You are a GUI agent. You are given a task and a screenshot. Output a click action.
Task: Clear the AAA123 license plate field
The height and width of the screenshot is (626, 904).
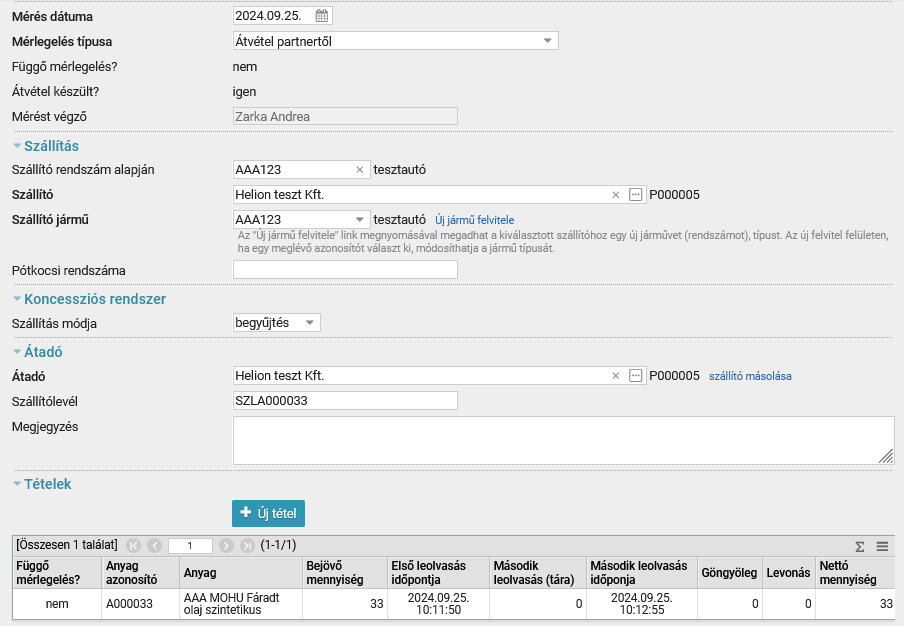coord(360,169)
